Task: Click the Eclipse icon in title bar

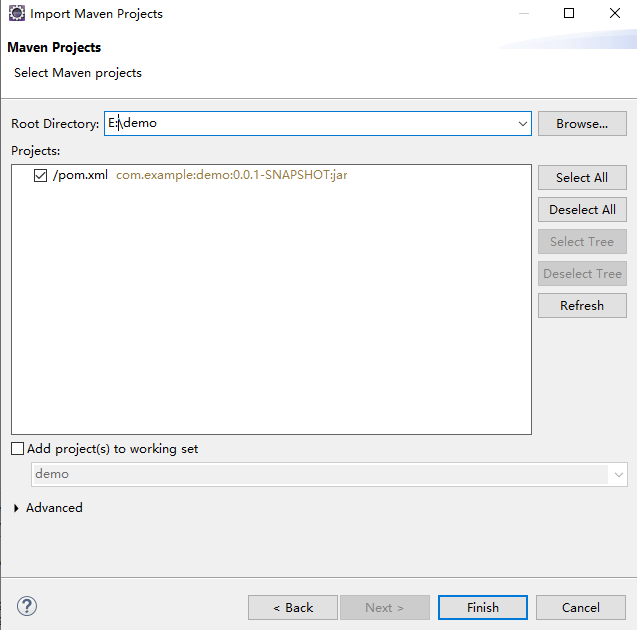Action: (x=16, y=14)
